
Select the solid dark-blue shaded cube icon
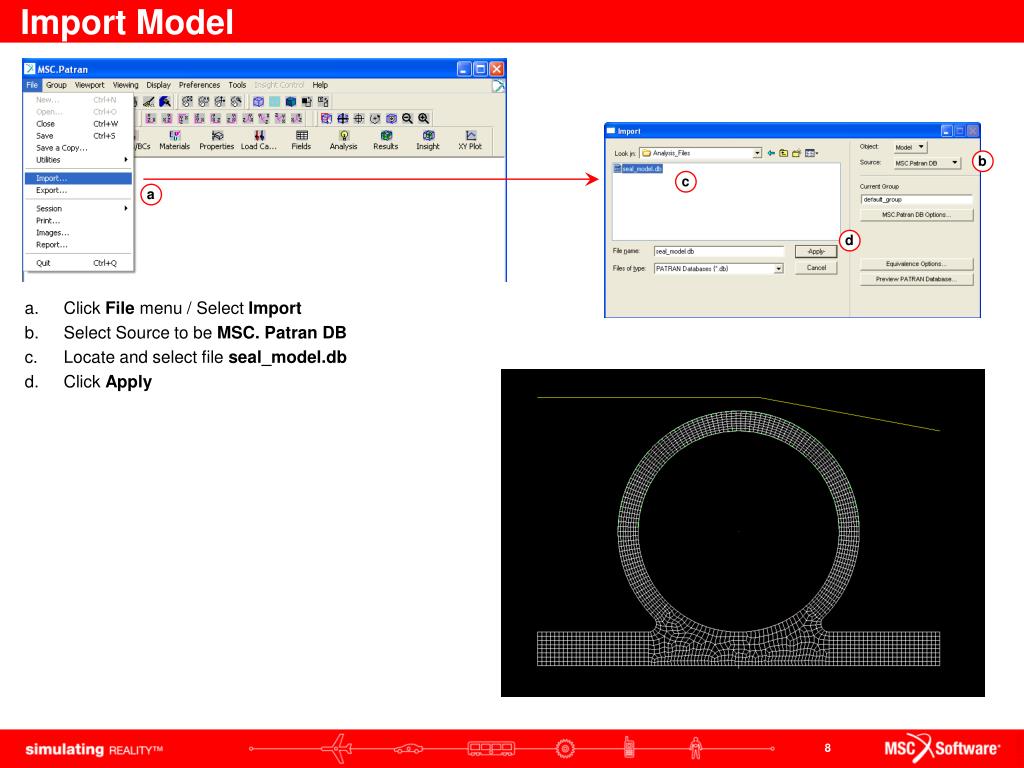(291, 101)
